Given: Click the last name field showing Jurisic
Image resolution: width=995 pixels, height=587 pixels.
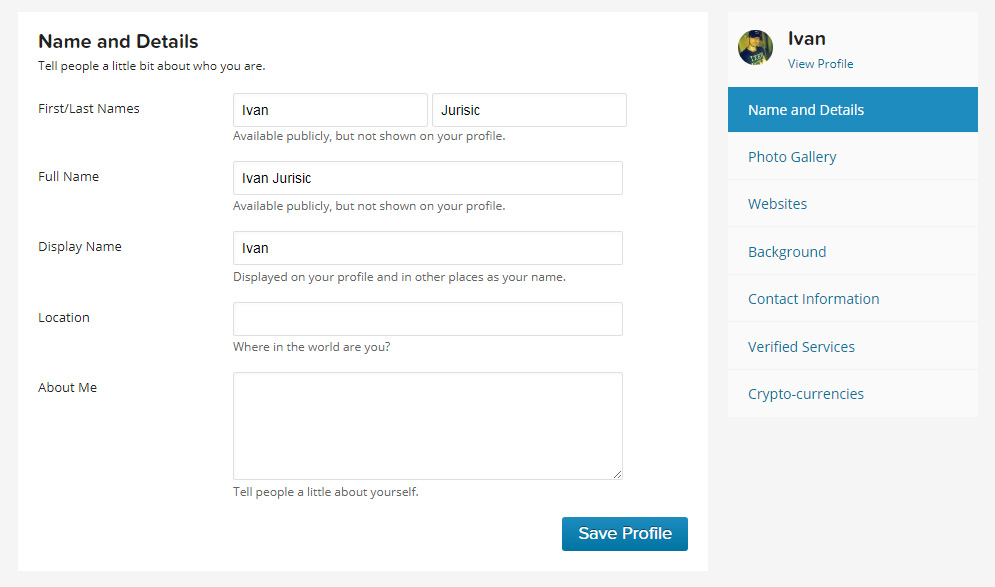Looking at the screenshot, I should 528,110.
